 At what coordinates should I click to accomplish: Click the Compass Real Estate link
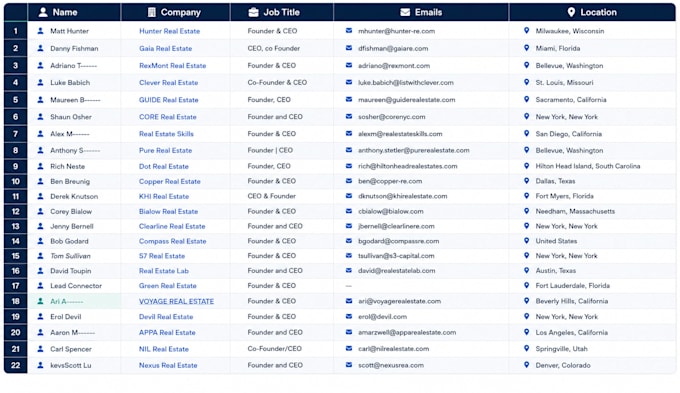point(173,241)
